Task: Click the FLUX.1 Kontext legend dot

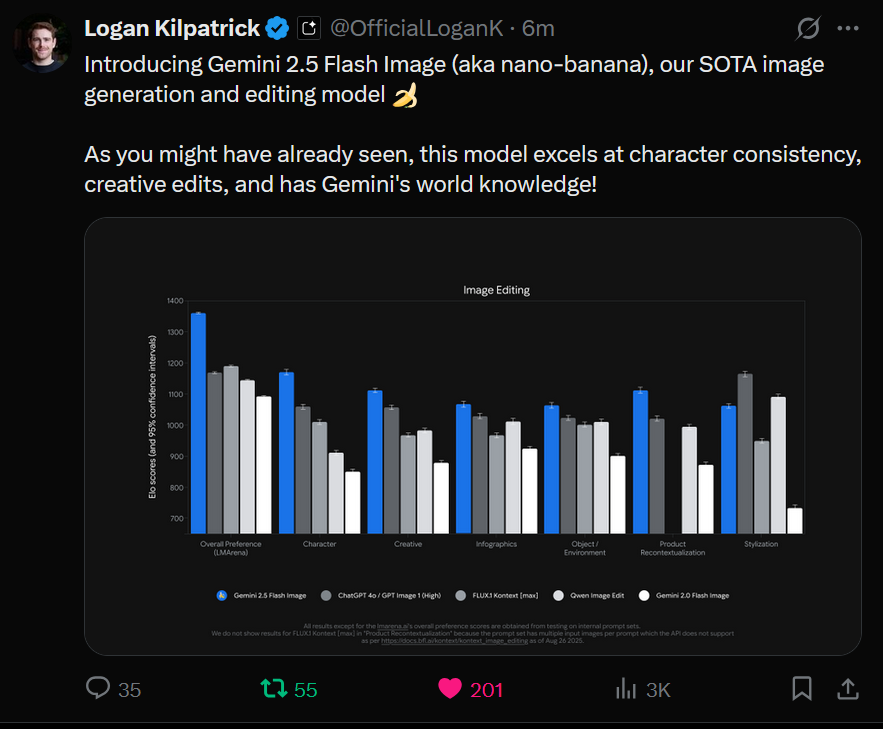Action: [458, 595]
